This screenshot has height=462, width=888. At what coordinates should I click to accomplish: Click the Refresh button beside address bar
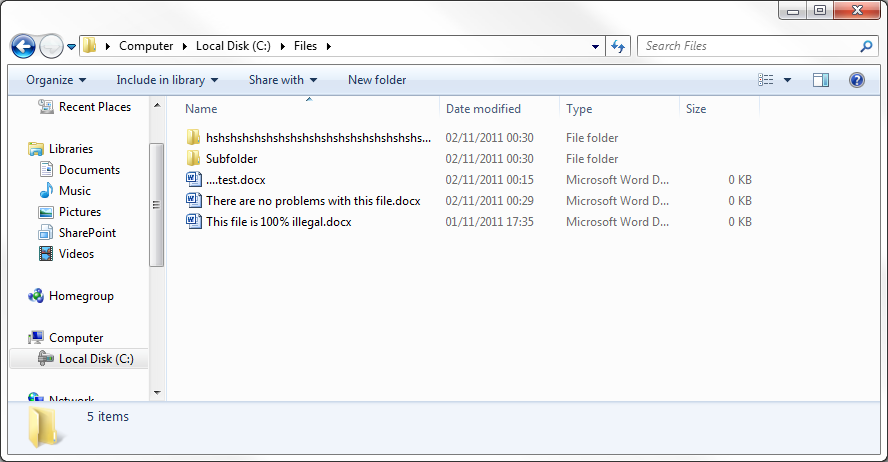(618, 46)
